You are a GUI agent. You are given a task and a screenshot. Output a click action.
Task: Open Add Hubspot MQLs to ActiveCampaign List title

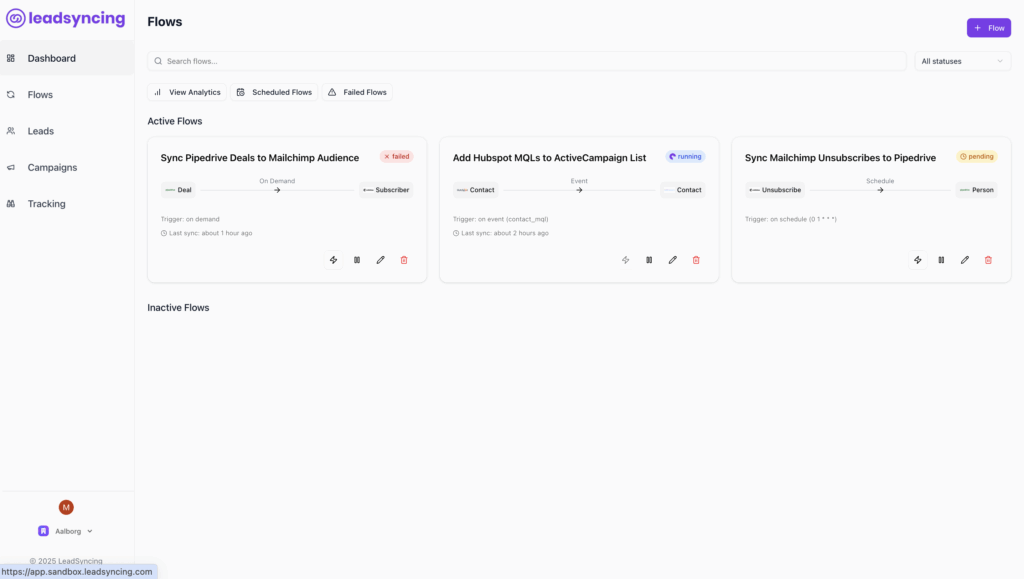549,158
